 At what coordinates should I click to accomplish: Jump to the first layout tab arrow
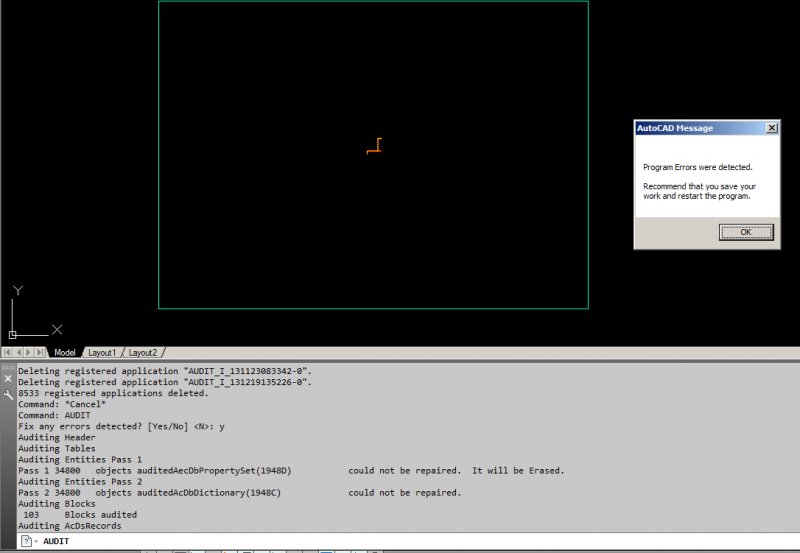7,352
